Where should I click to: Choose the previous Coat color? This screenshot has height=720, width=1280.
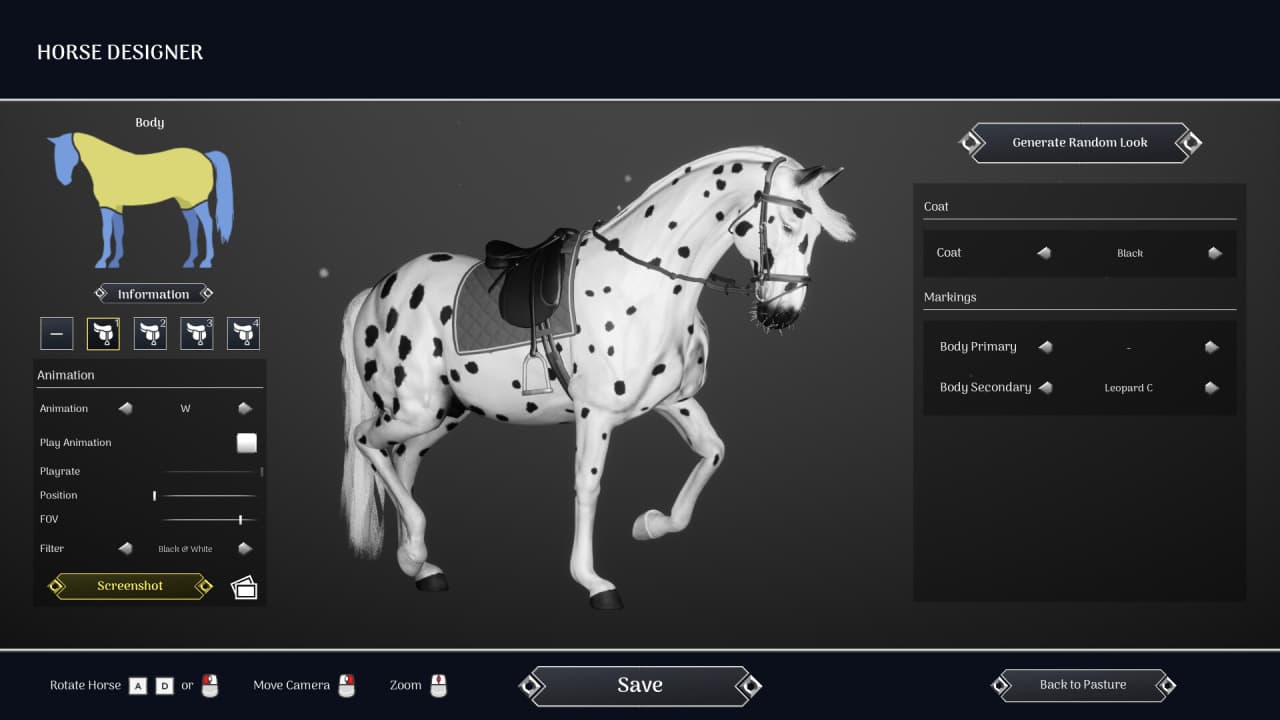click(x=1044, y=253)
